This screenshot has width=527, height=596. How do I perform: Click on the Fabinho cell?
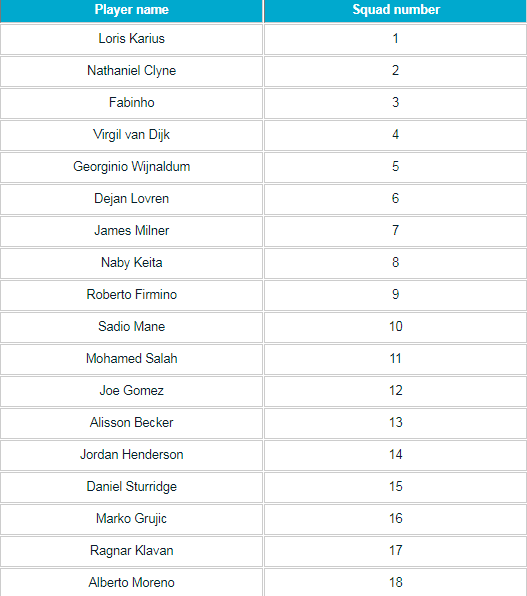[131, 103]
